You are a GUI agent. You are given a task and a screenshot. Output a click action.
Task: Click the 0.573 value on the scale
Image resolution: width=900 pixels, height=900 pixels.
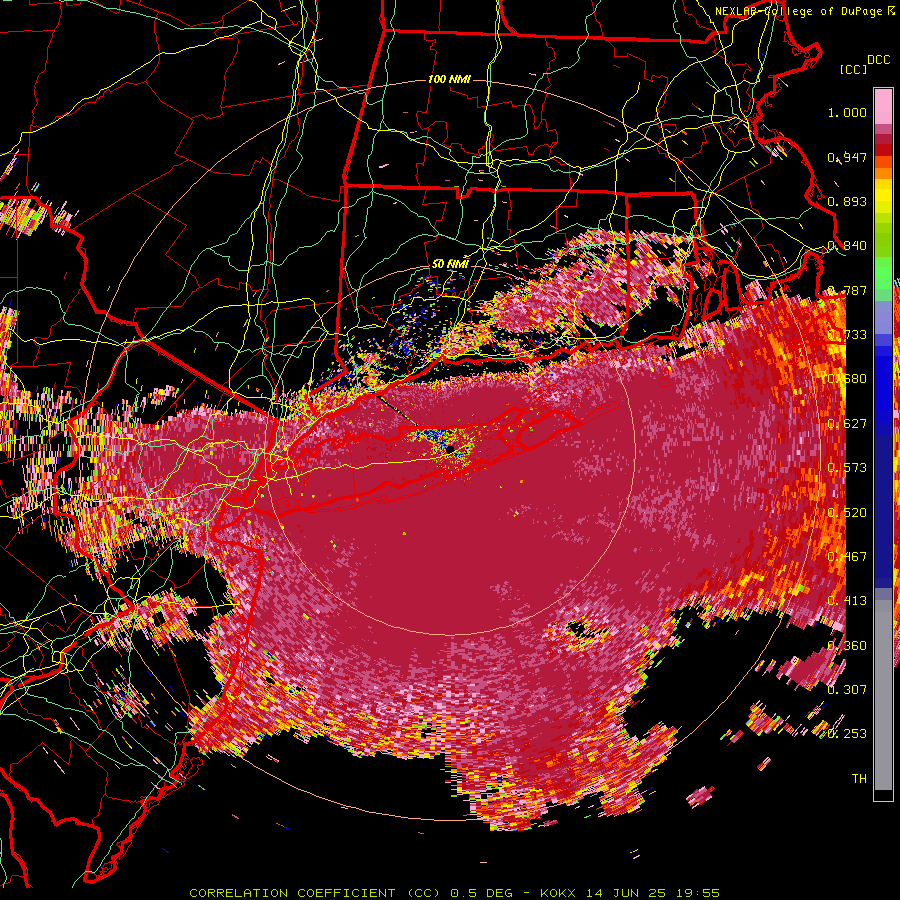(x=847, y=468)
